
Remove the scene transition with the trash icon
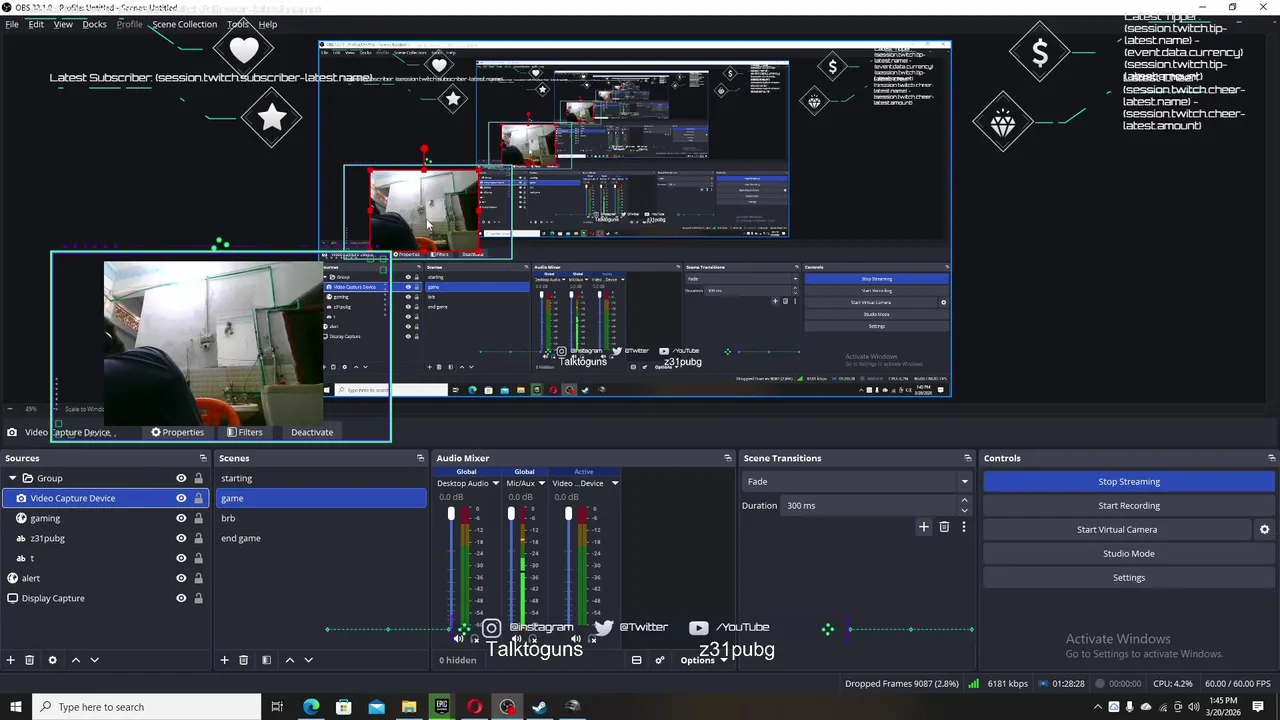[944, 527]
